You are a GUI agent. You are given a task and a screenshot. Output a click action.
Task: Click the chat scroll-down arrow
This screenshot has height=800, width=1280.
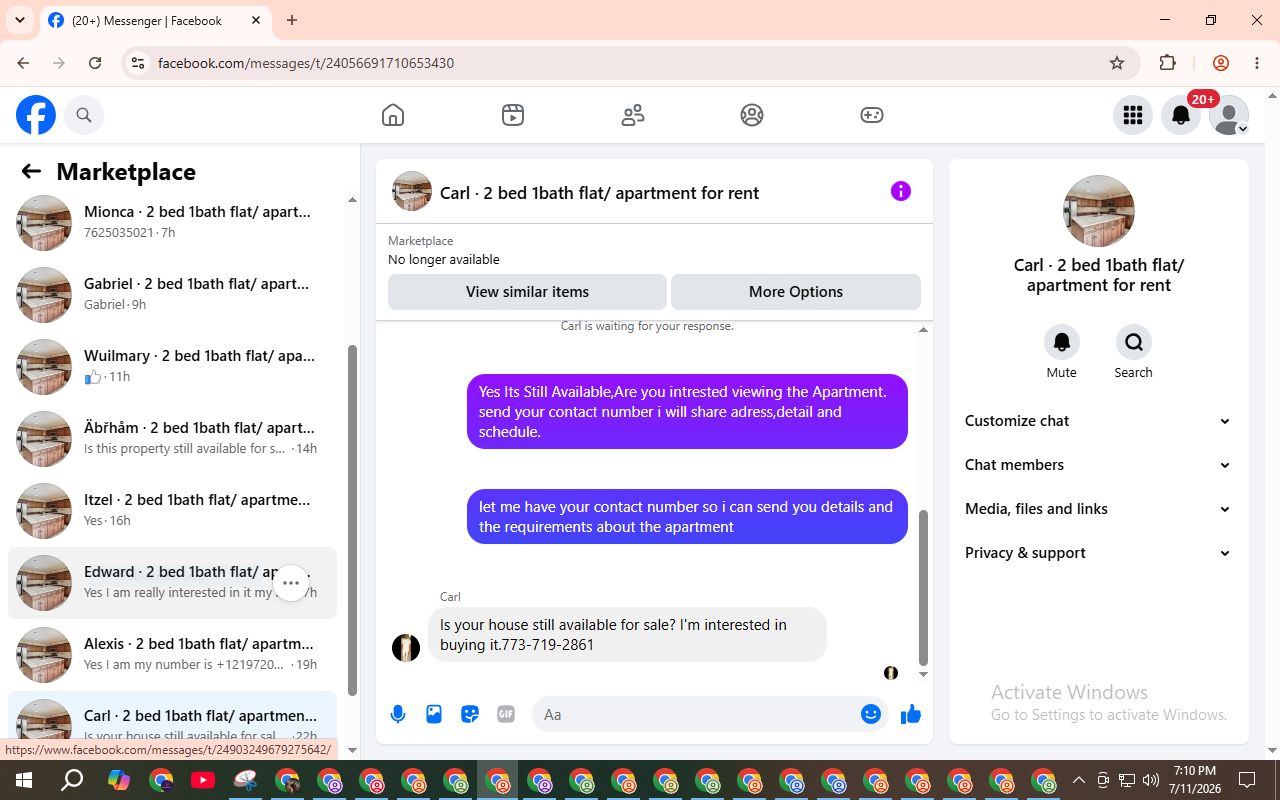tap(923, 674)
